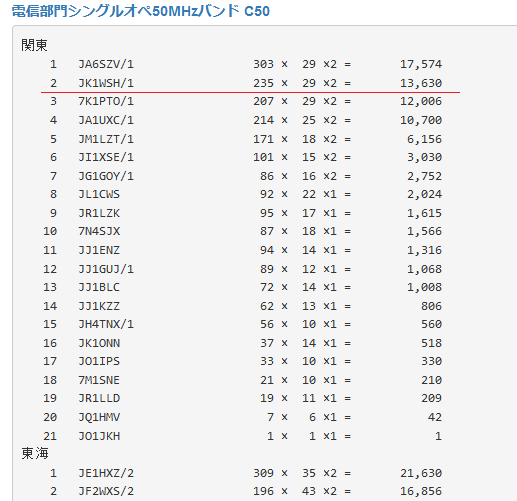Click the score 10,700
This screenshot has width=517, height=501.
[421, 120]
